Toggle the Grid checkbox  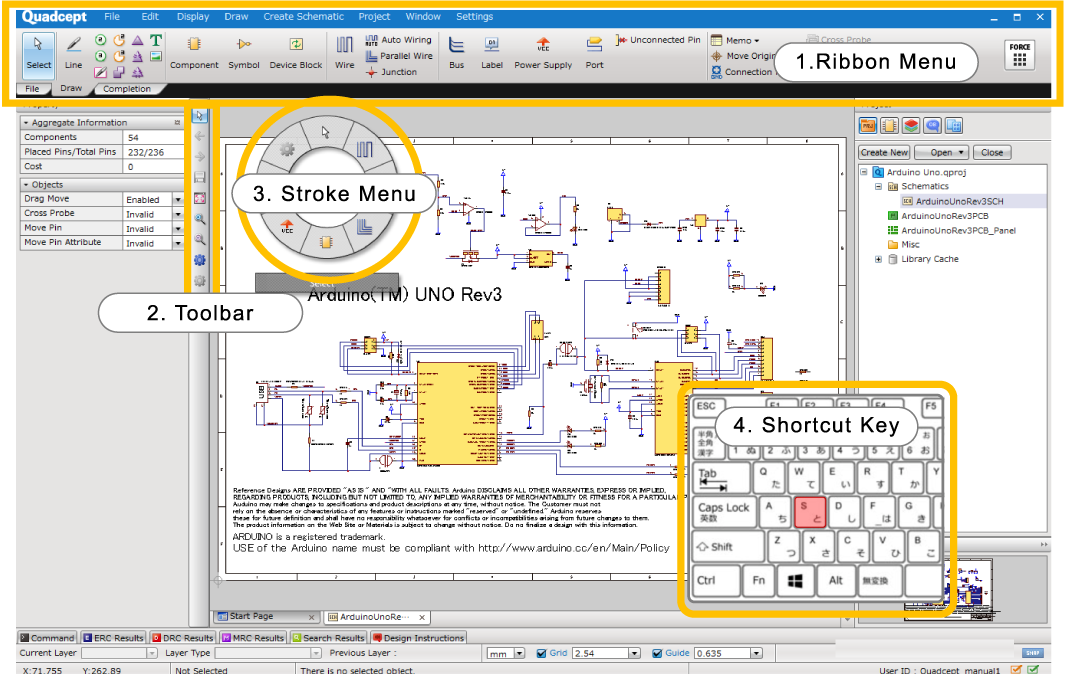point(541,653)
